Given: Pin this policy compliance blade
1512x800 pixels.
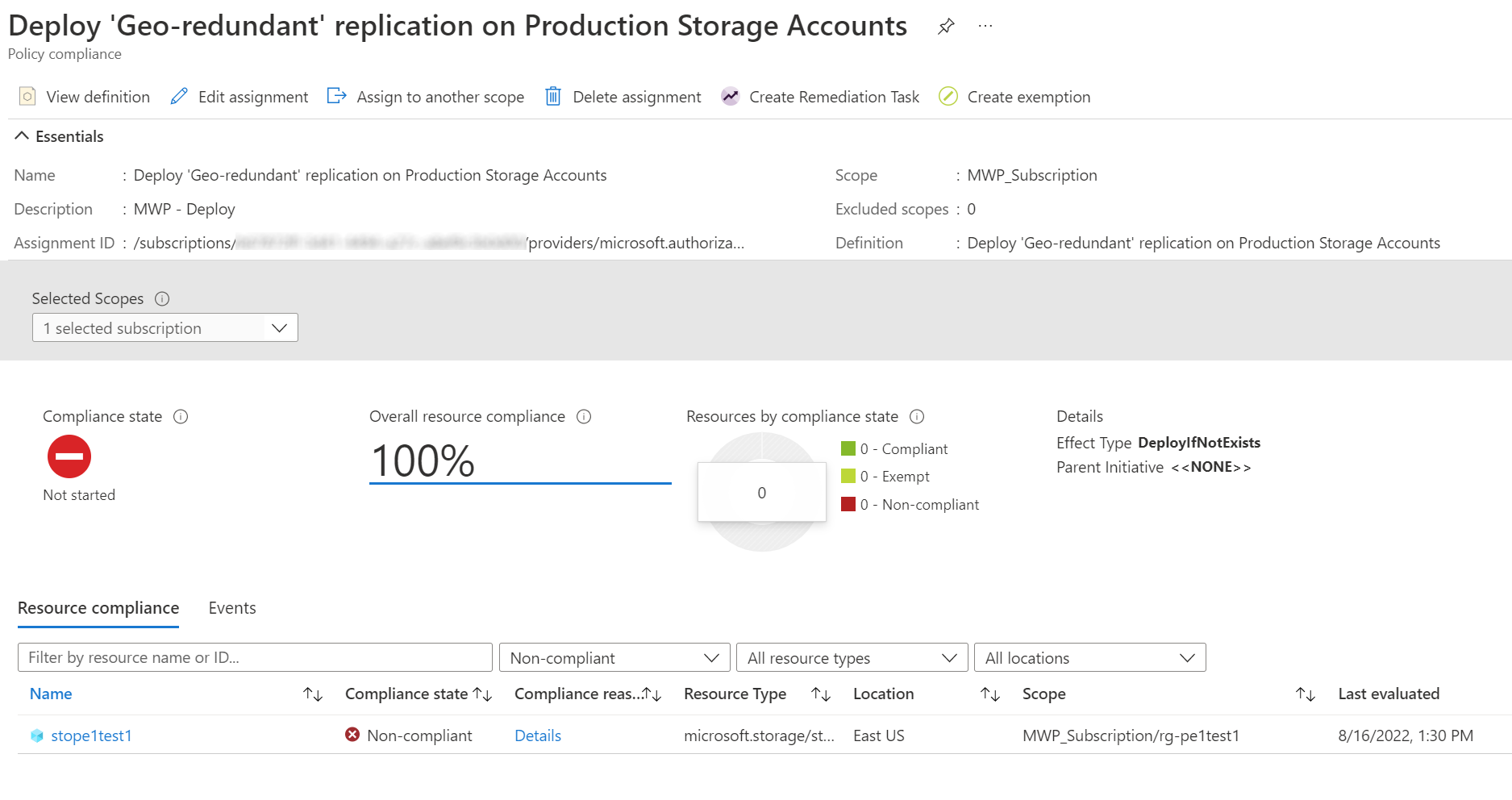Looking at the screenshot, I should point(946,27).
